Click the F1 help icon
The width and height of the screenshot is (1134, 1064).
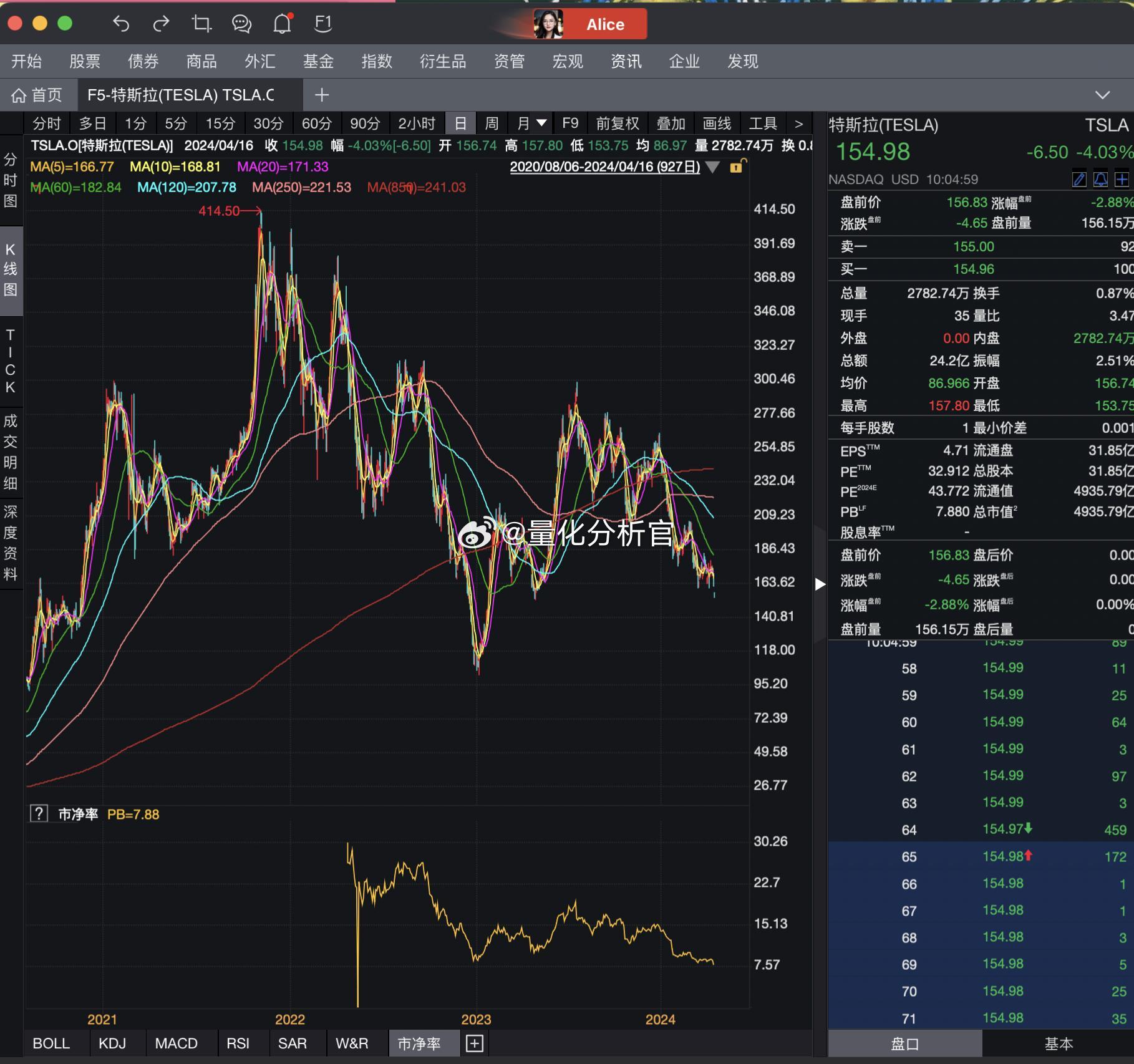pos(323,24)
